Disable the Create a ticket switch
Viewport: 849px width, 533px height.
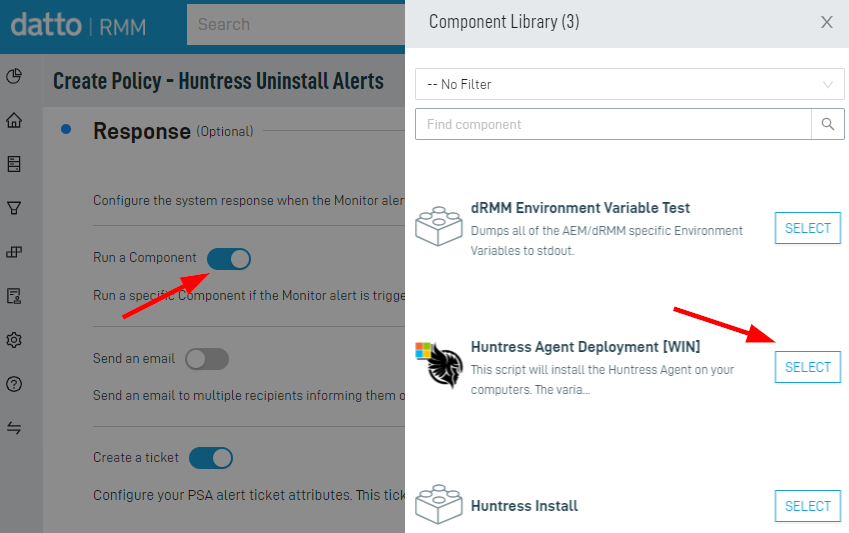pos(211,458)
